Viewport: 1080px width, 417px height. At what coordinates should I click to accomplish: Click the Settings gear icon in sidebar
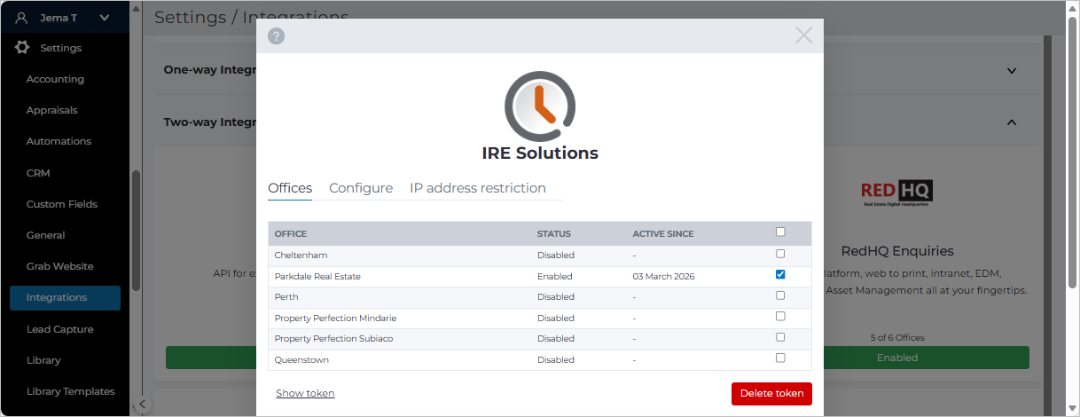(x=22, y=48)
